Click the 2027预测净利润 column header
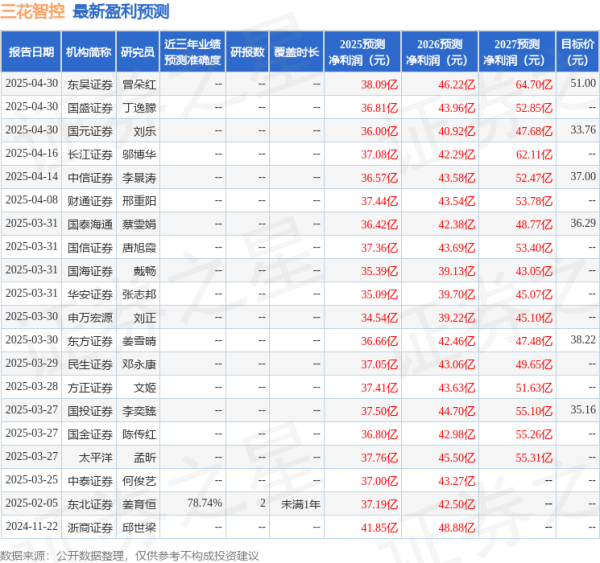This screenshot has height=563, width=600. point(517,51)
